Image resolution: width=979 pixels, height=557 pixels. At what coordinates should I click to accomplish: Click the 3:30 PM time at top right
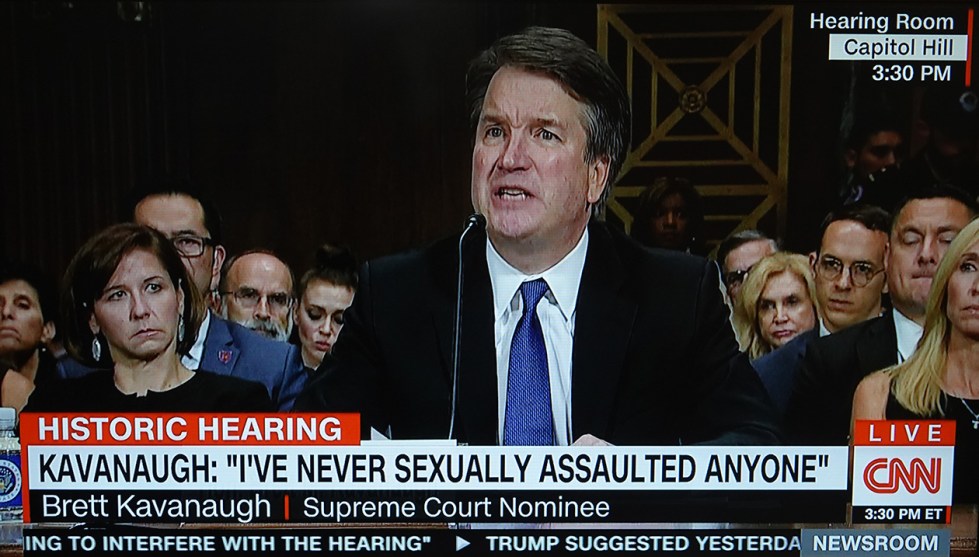click(911, 73)
